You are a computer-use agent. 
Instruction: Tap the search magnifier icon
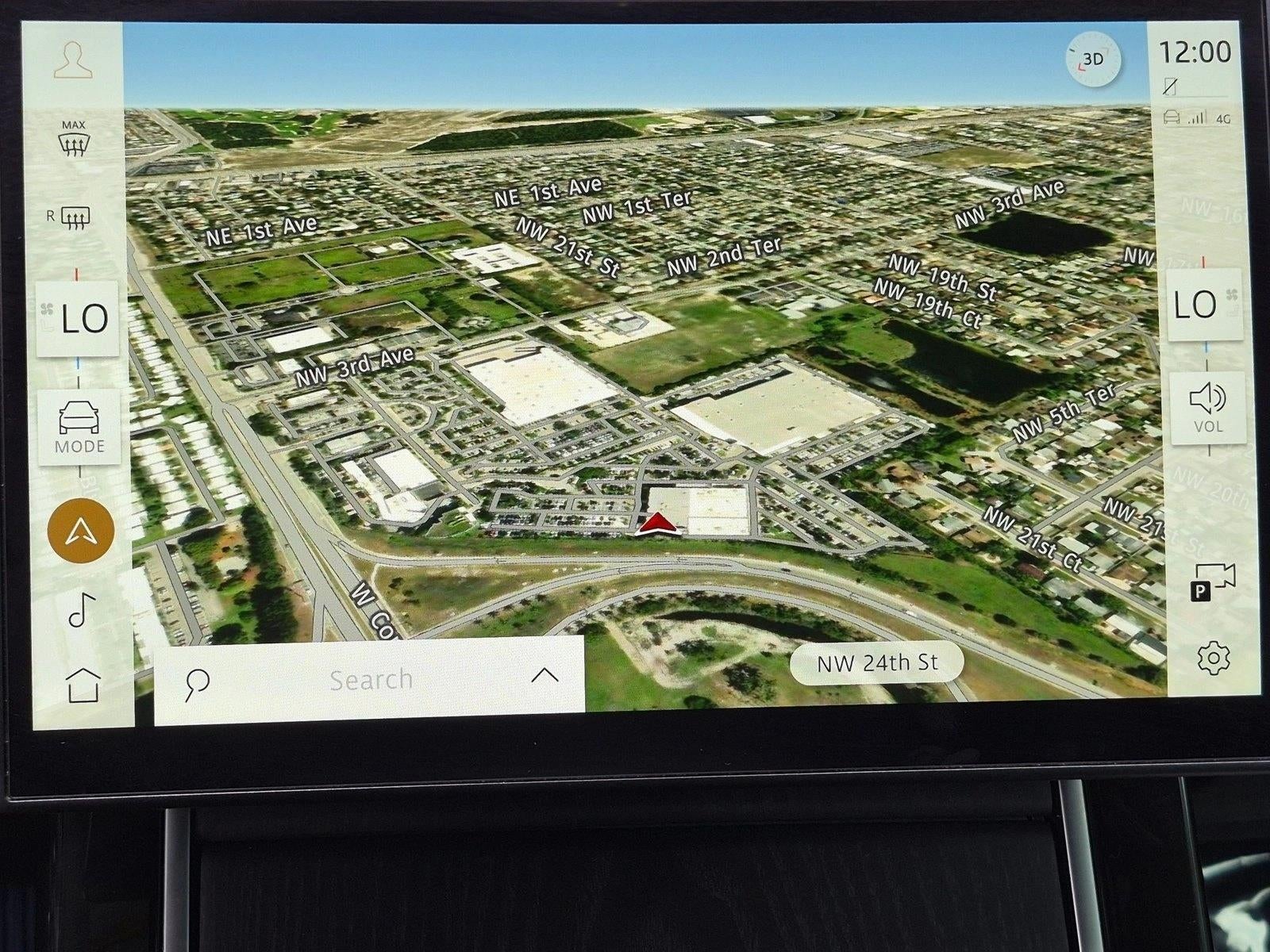click(196, 684)
